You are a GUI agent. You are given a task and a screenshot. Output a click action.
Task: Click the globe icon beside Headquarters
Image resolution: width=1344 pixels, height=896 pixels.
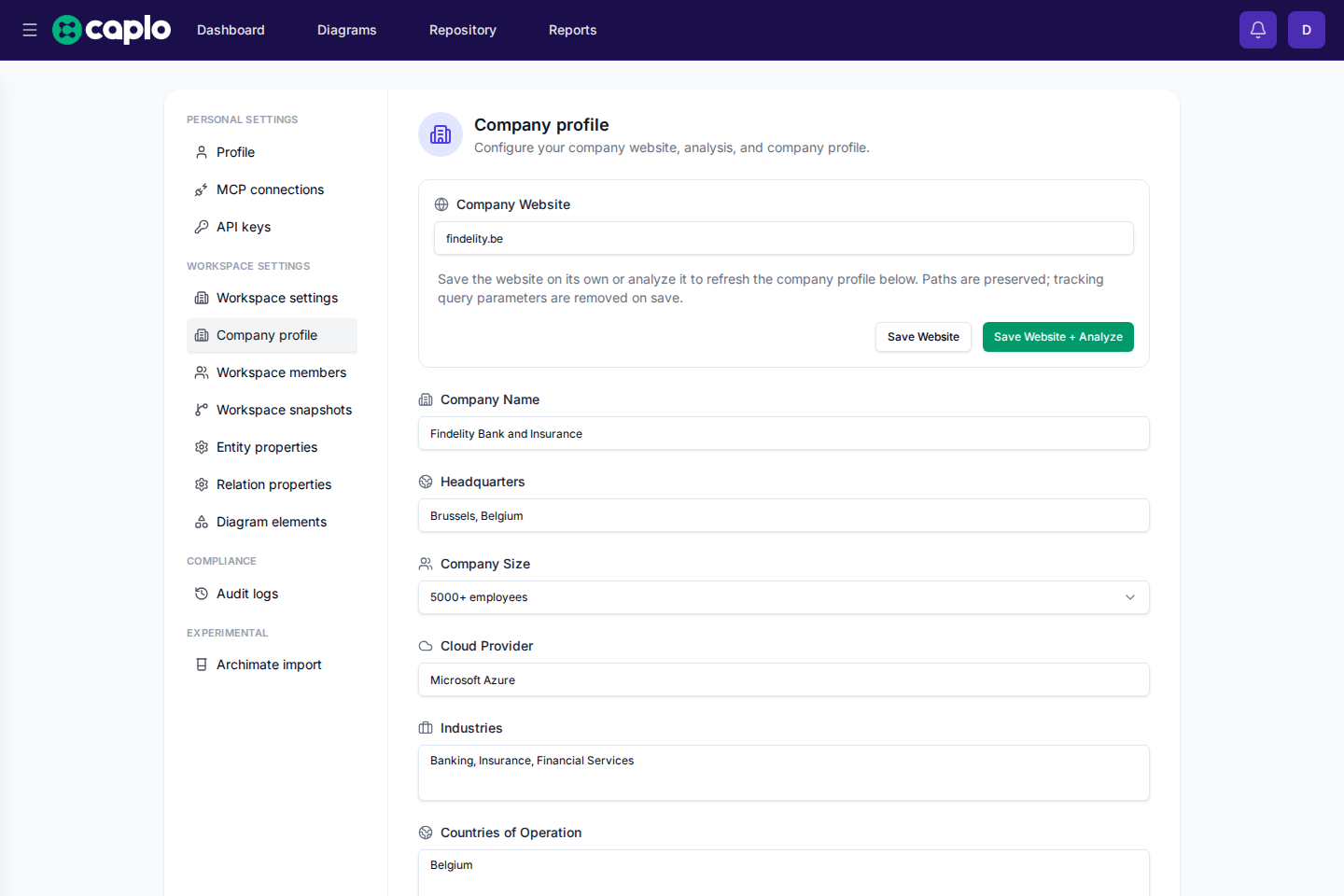[x=426, y=482]
